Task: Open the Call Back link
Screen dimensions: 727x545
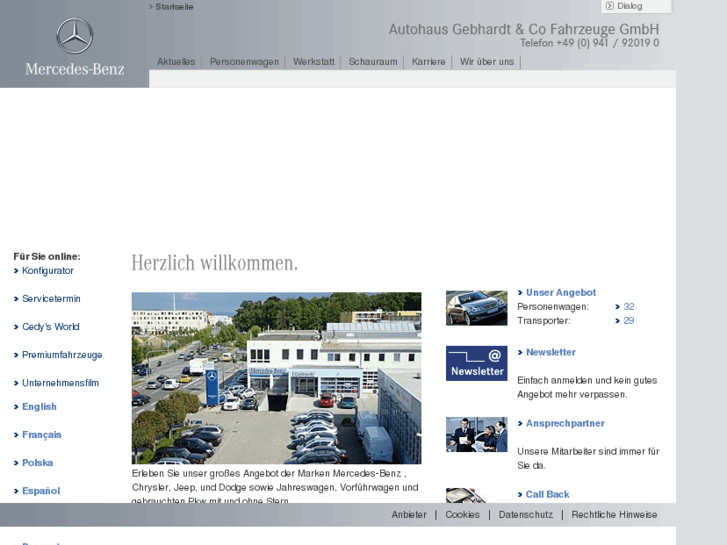Action: tap(548, 494)
